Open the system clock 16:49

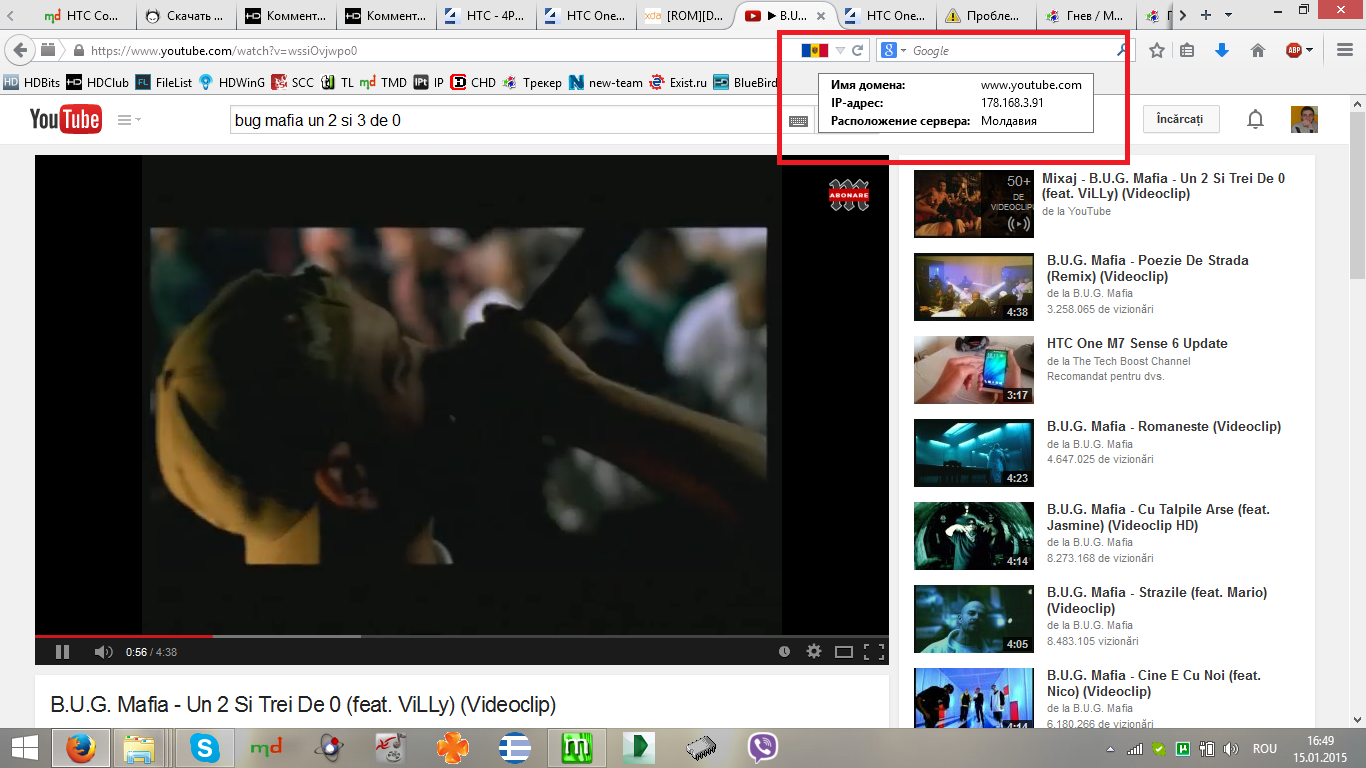[x=1321, y=740]
